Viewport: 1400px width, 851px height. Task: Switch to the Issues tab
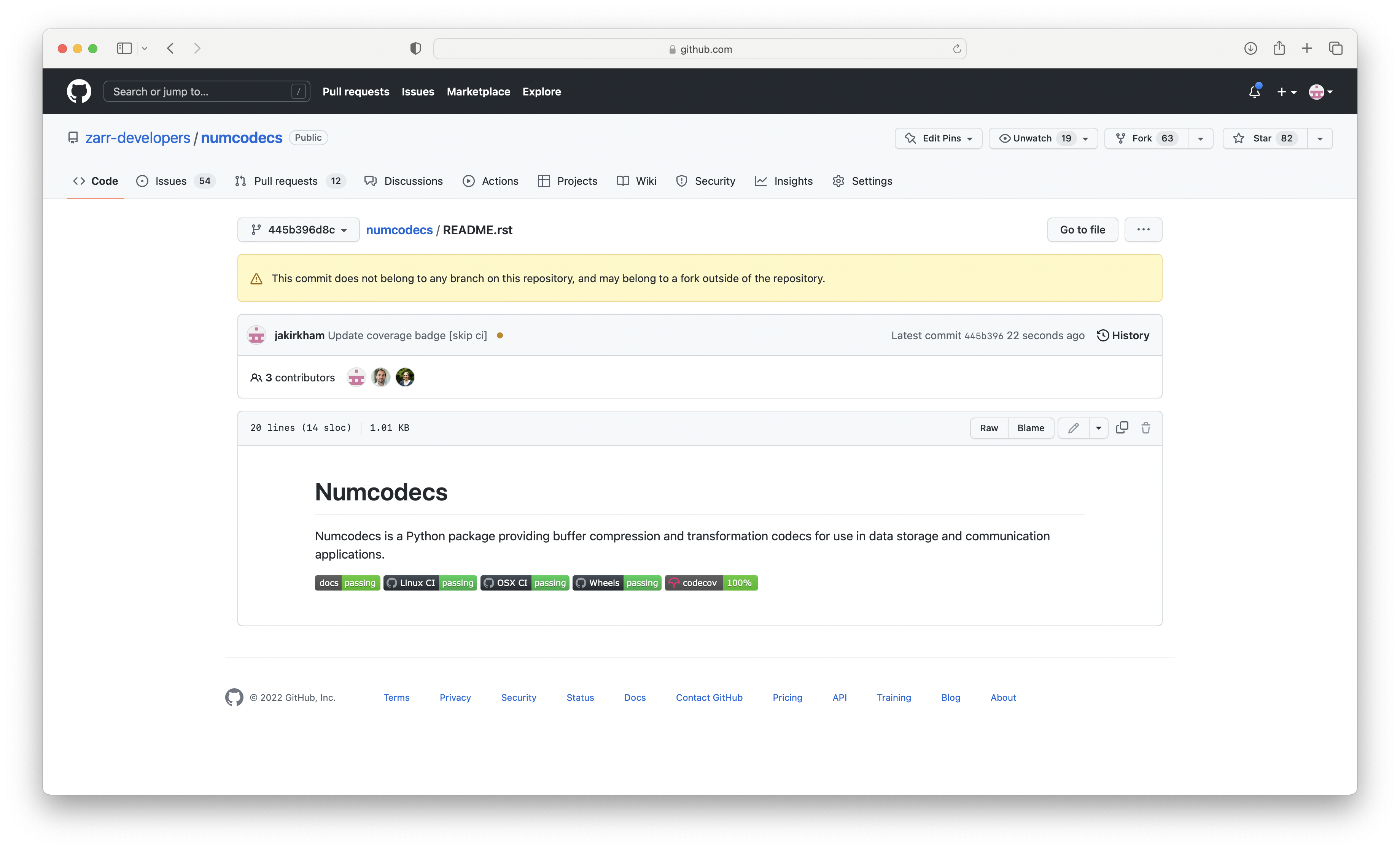170,181
